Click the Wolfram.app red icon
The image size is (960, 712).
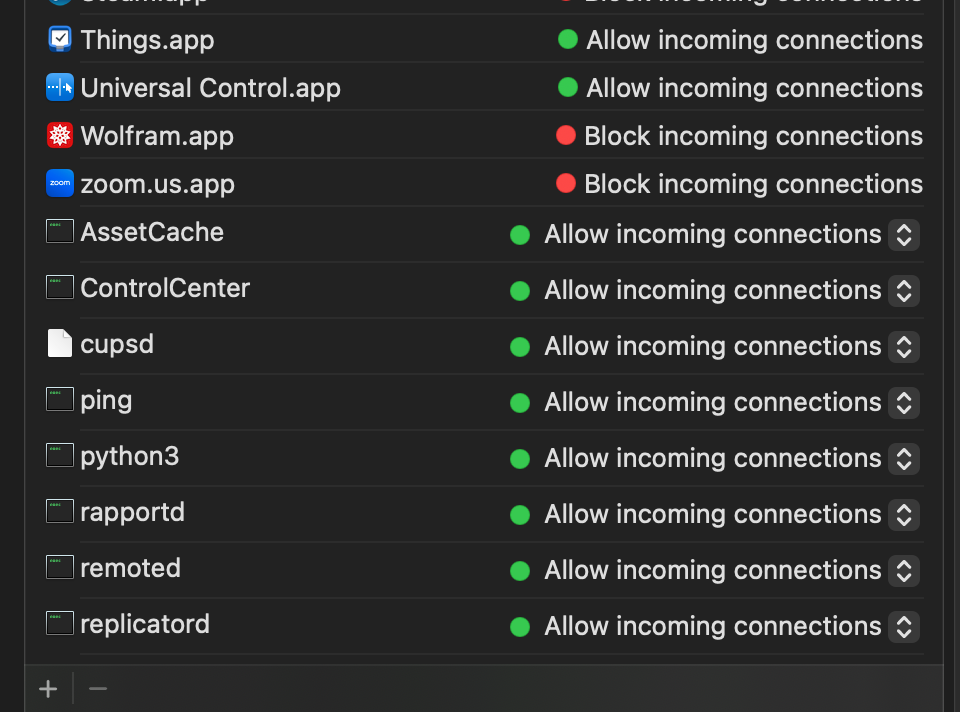point(60,136)
